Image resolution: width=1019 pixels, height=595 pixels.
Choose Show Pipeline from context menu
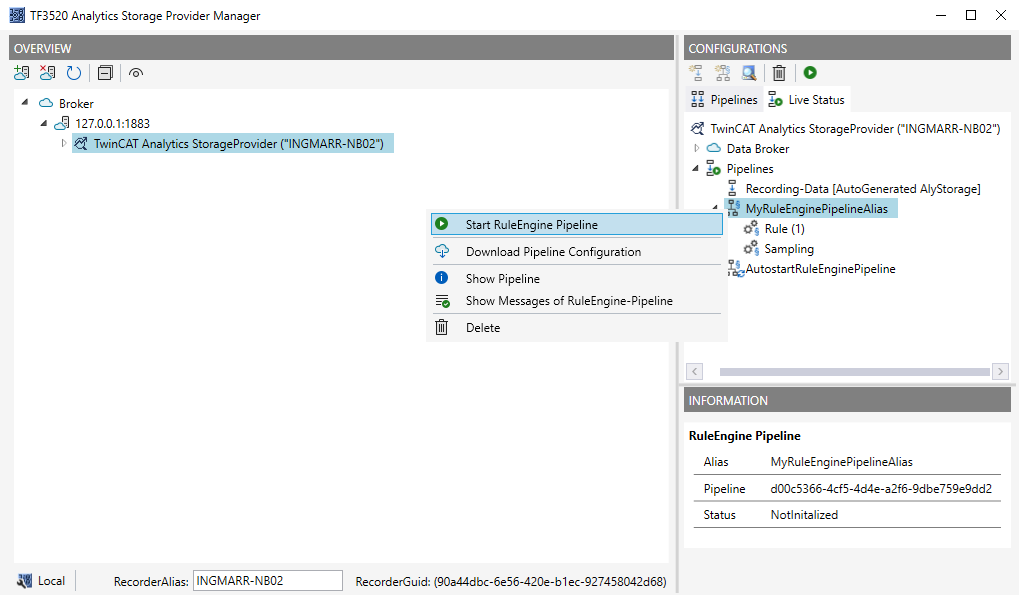[x=577, y=278]
